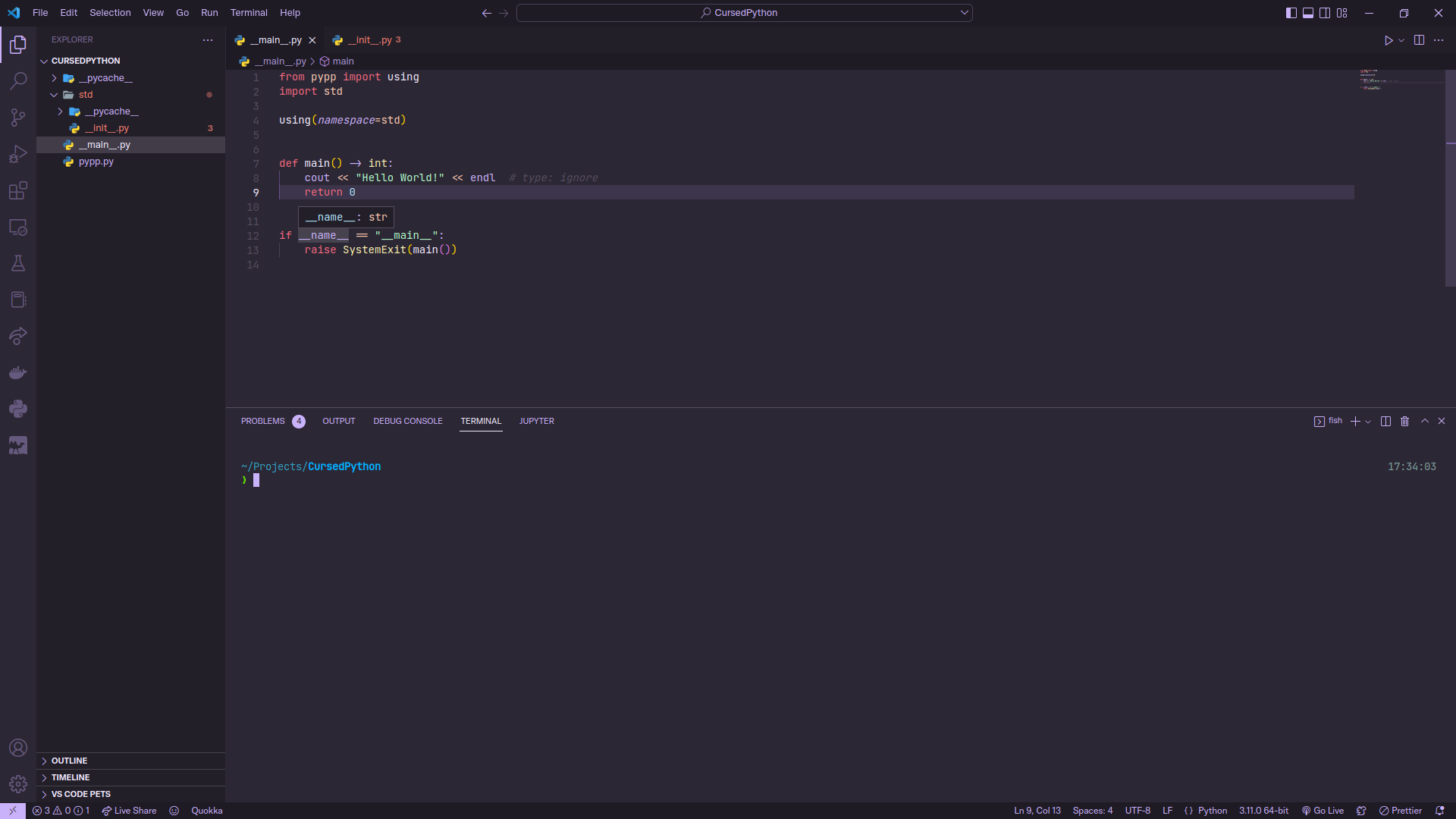
Task: Toggle primary side bar visibility
Action: point(1291,13)
